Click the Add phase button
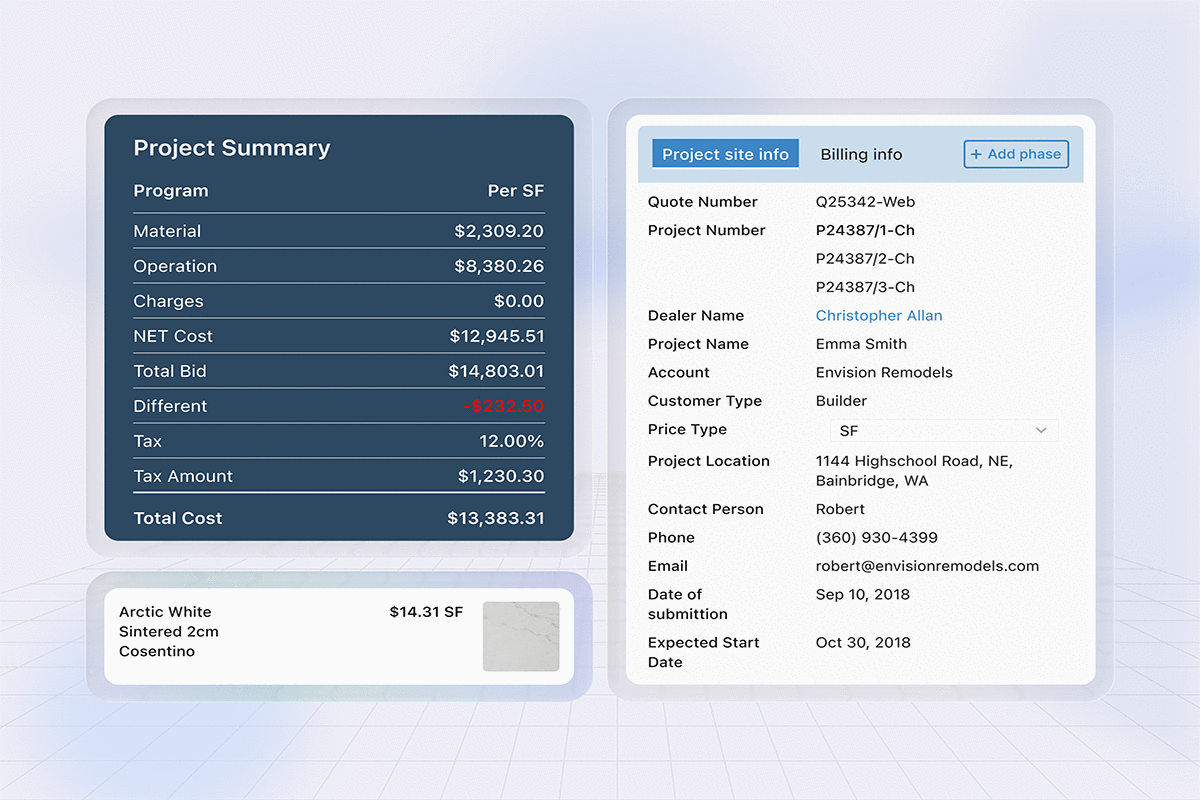The width and height of the screenshot is (1200, 800). point(1016,154)
